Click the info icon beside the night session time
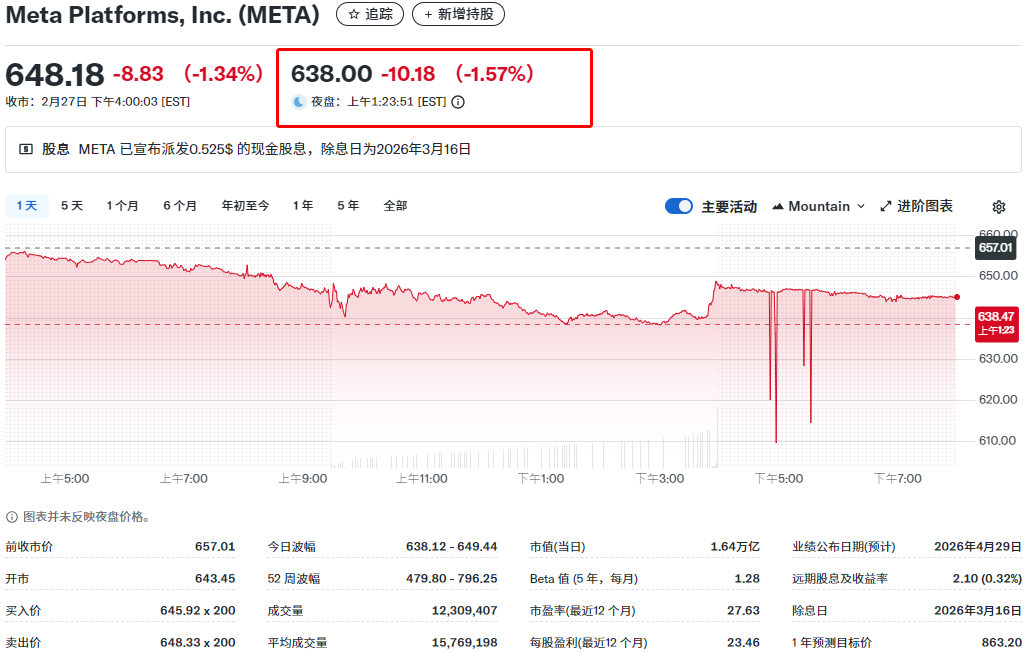This screenshot has height=653, width=1030. 458,101
